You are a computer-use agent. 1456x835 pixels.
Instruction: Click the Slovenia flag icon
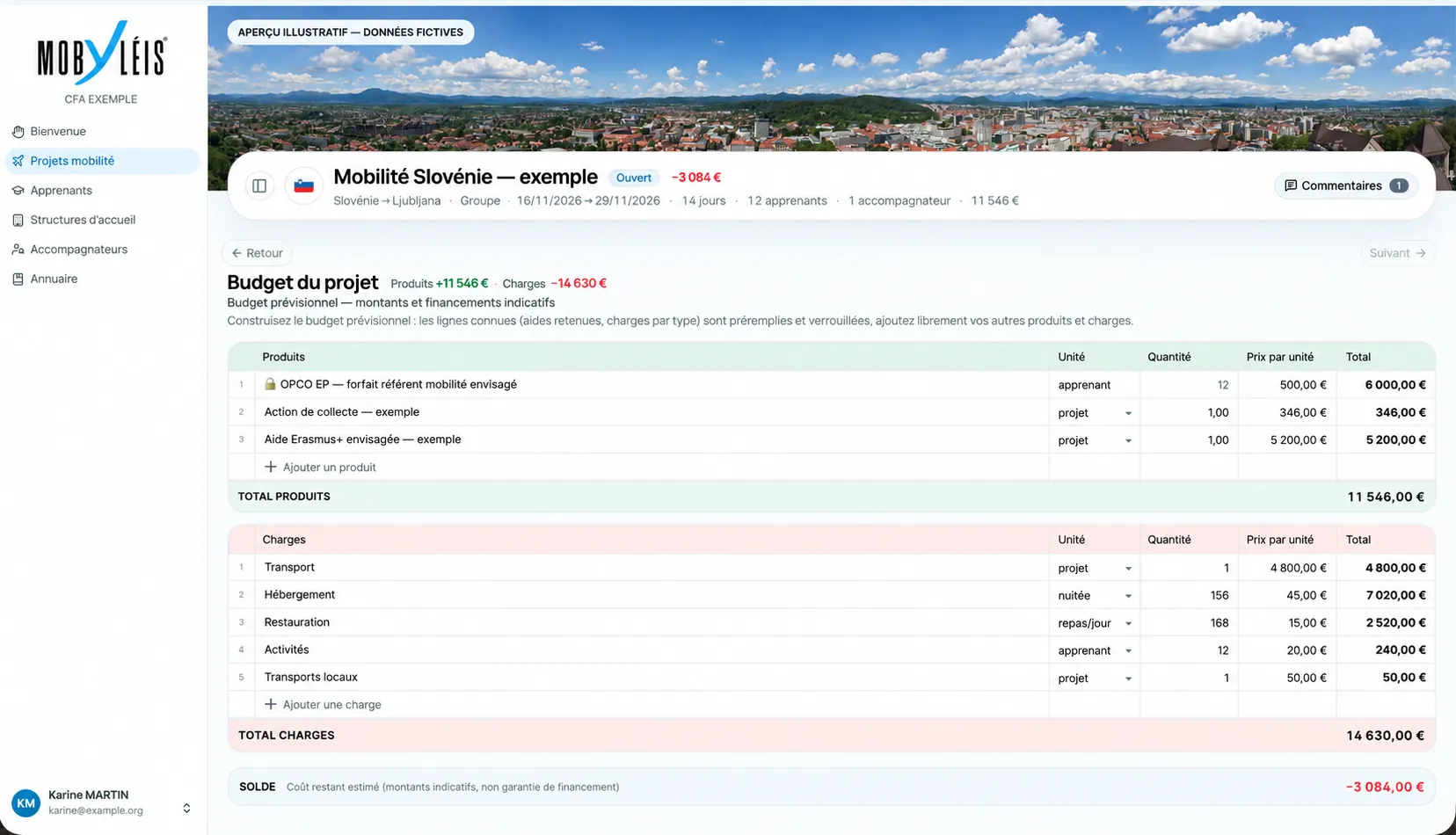[304, 185]
